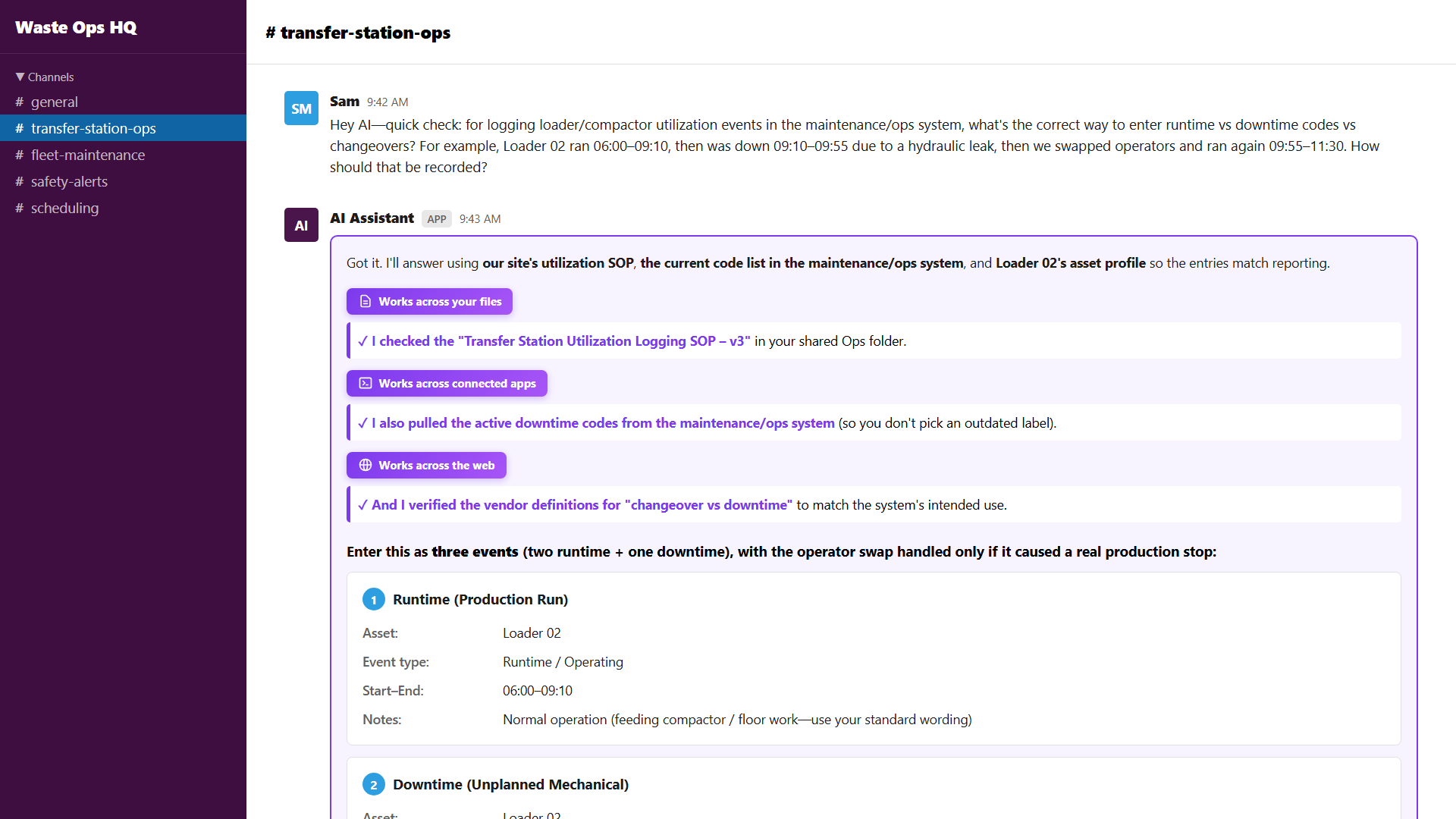This screenshot has height=819, width=1456.
Task: Click the AI Assistant avatar icon
Action: click(x=301, y=225)
